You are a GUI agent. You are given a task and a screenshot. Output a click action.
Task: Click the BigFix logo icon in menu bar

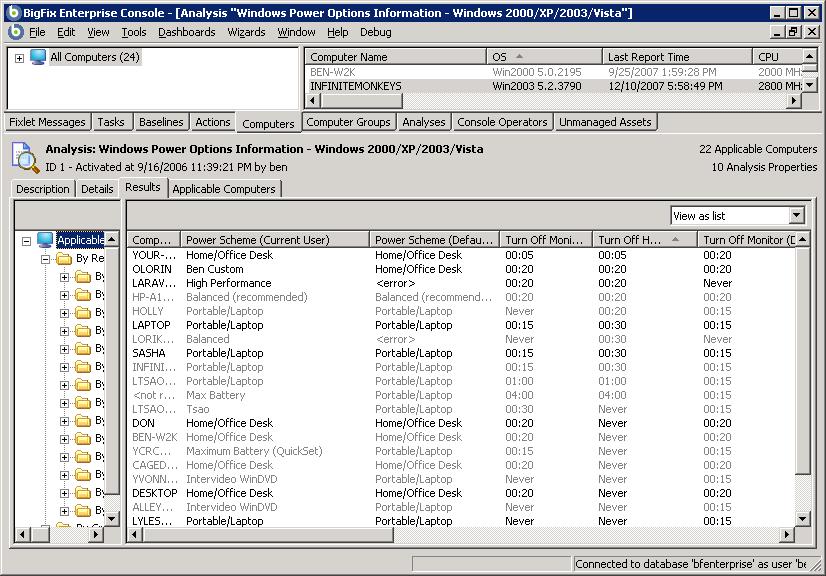click(x=15, y=32)
